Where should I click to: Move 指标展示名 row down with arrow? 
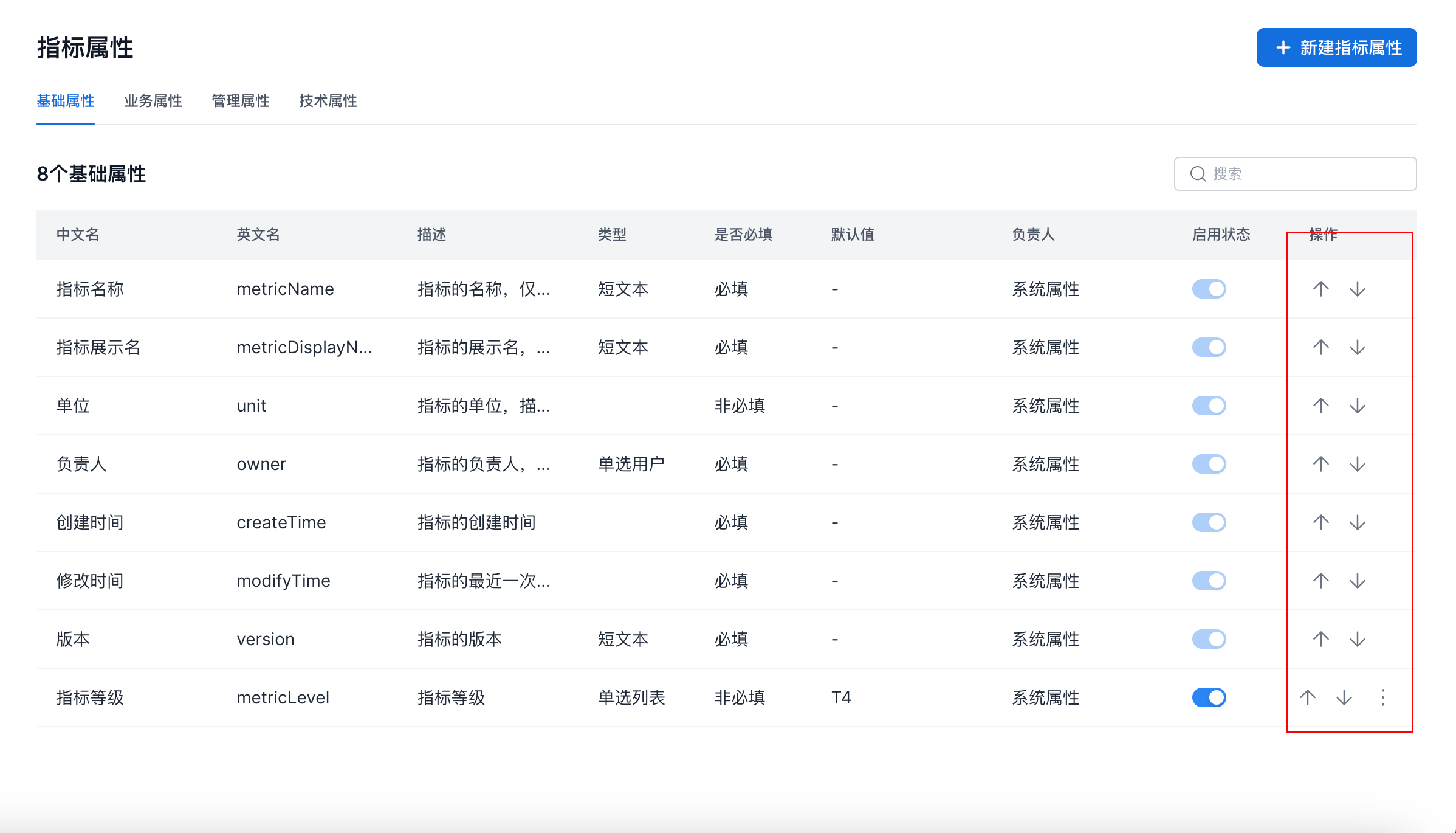tap(1357, 347)
